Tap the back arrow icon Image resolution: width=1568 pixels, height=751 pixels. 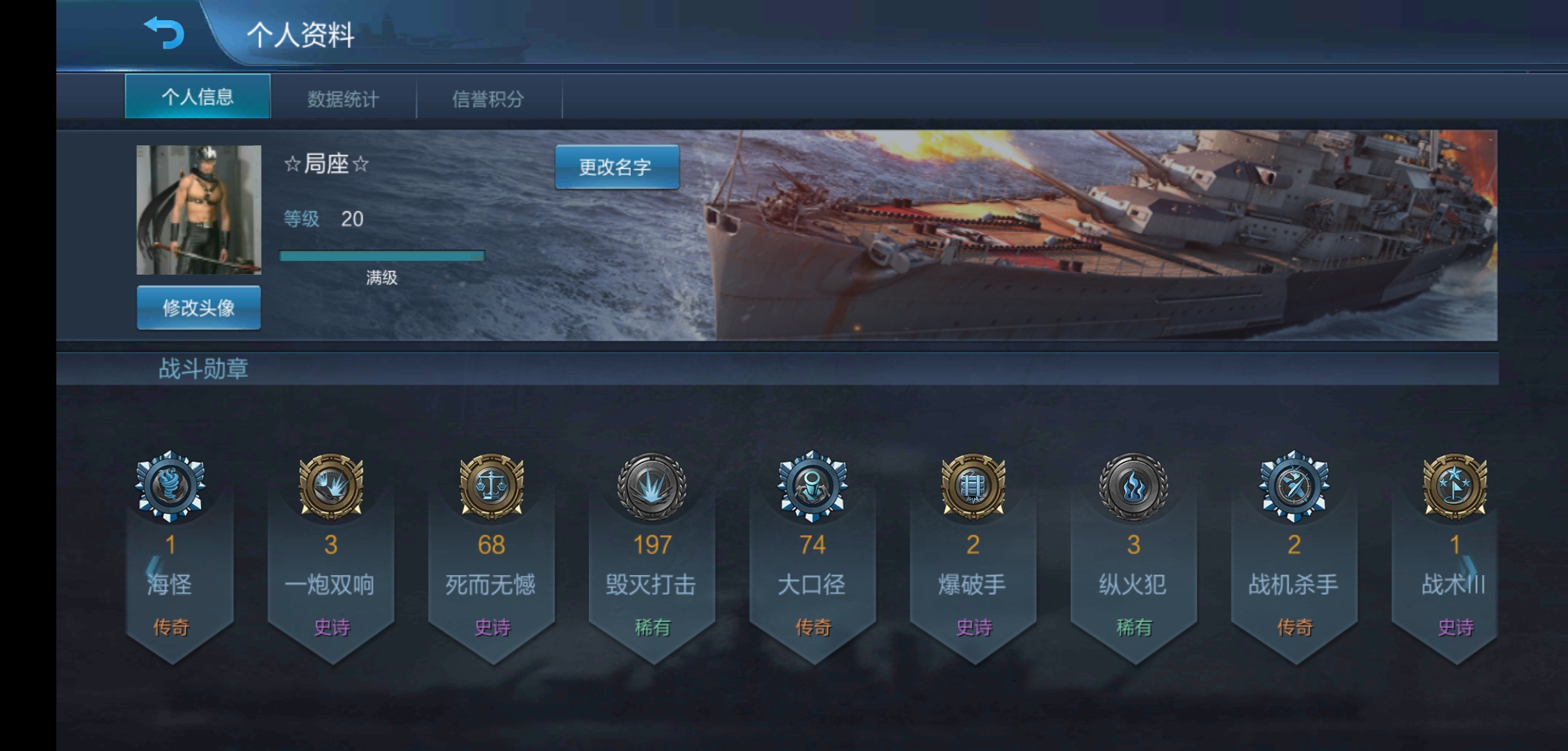click(x=164, y=33)
